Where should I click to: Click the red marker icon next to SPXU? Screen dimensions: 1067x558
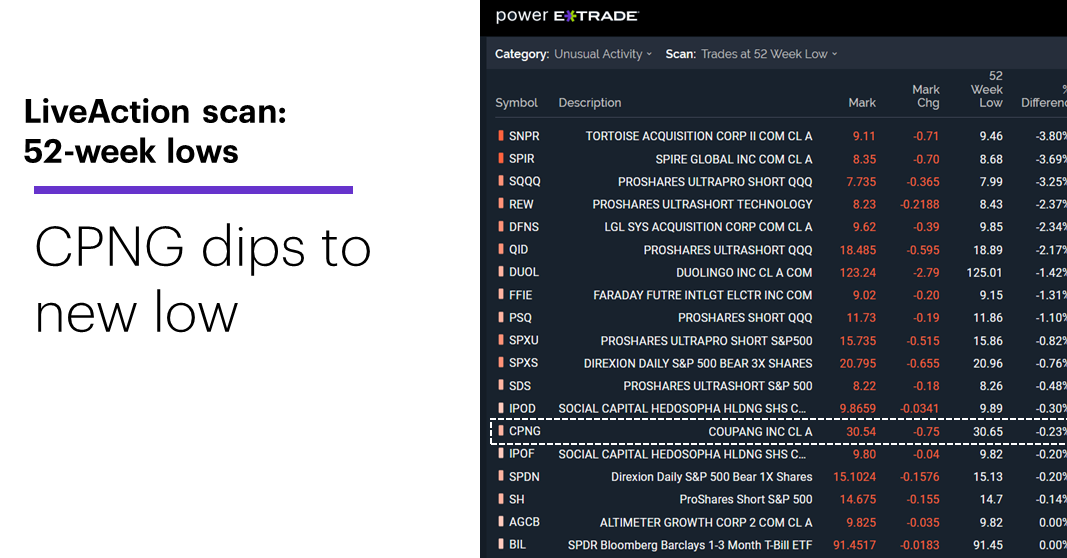(501, 340)
